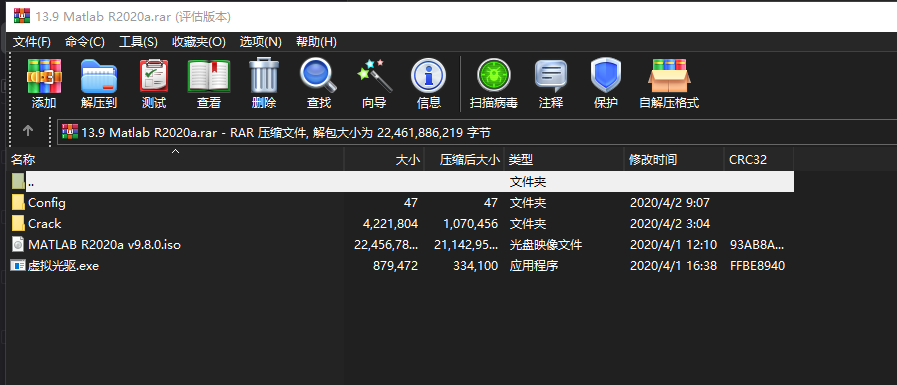The height and width of the screenshot is (385, 897).
Task: Click date 2020/4/1 16:38
Action: pyautogui.click(x=673, y=266)
